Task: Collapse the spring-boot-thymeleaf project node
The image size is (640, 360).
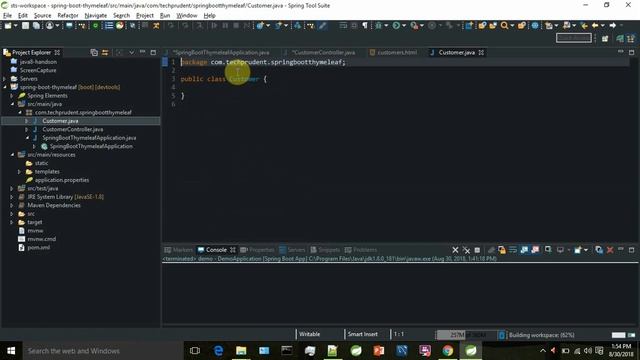Action: click(x=5, y=87)
